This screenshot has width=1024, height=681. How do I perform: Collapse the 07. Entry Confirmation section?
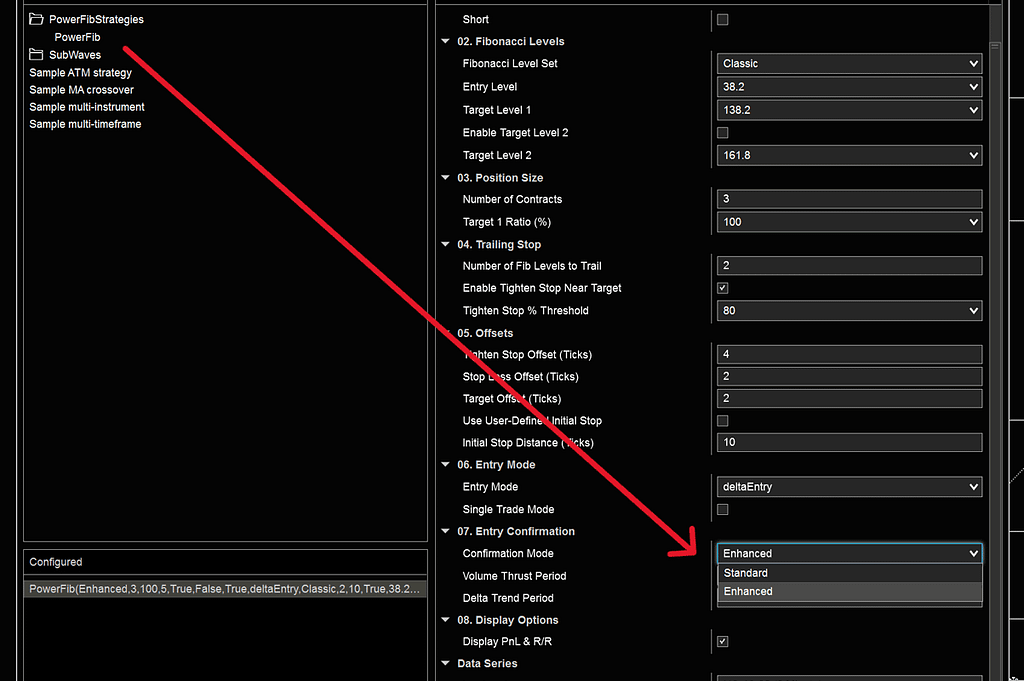point(445,531)
